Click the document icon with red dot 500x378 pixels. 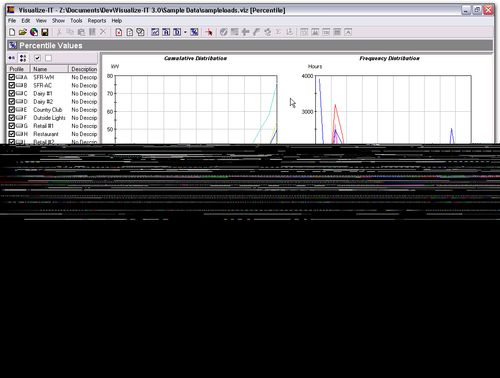[x=119, y=32]
